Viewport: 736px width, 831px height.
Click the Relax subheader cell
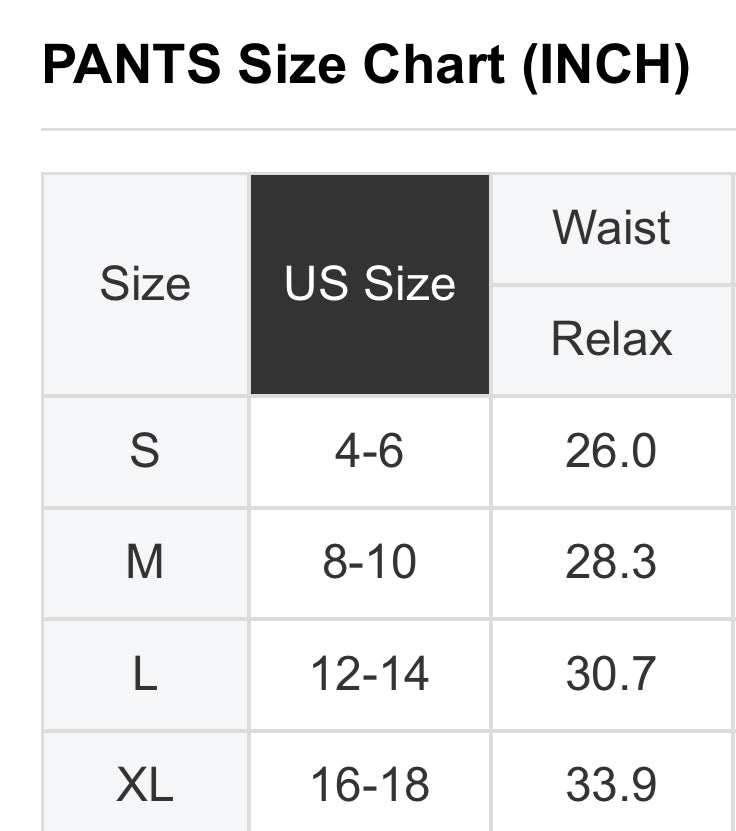612,339
